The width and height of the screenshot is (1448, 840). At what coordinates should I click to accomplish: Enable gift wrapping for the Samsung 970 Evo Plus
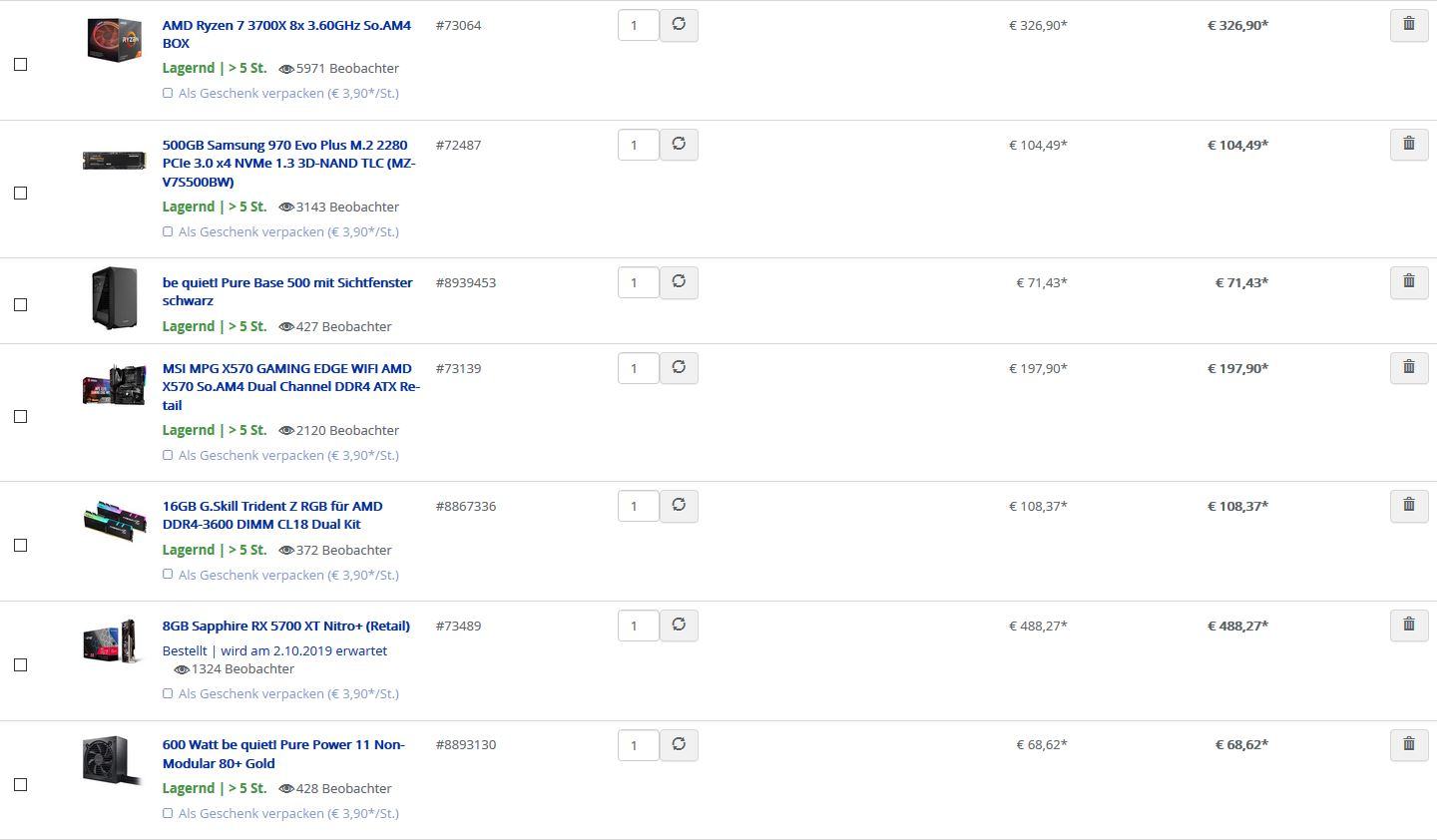click(x=168, y=231)
